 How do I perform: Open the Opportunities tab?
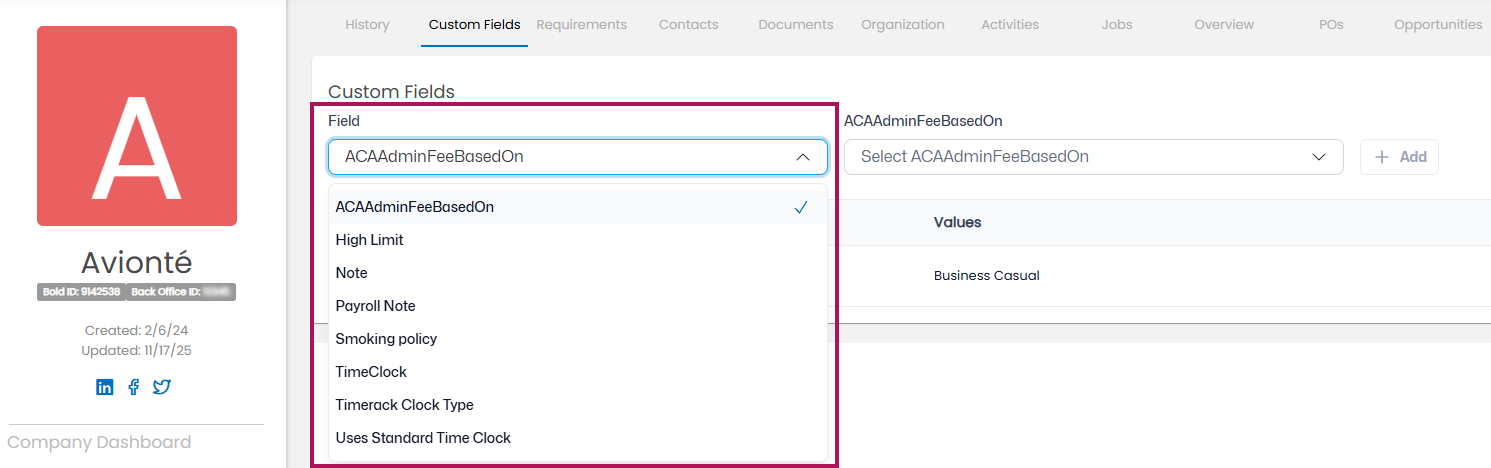1438,25
